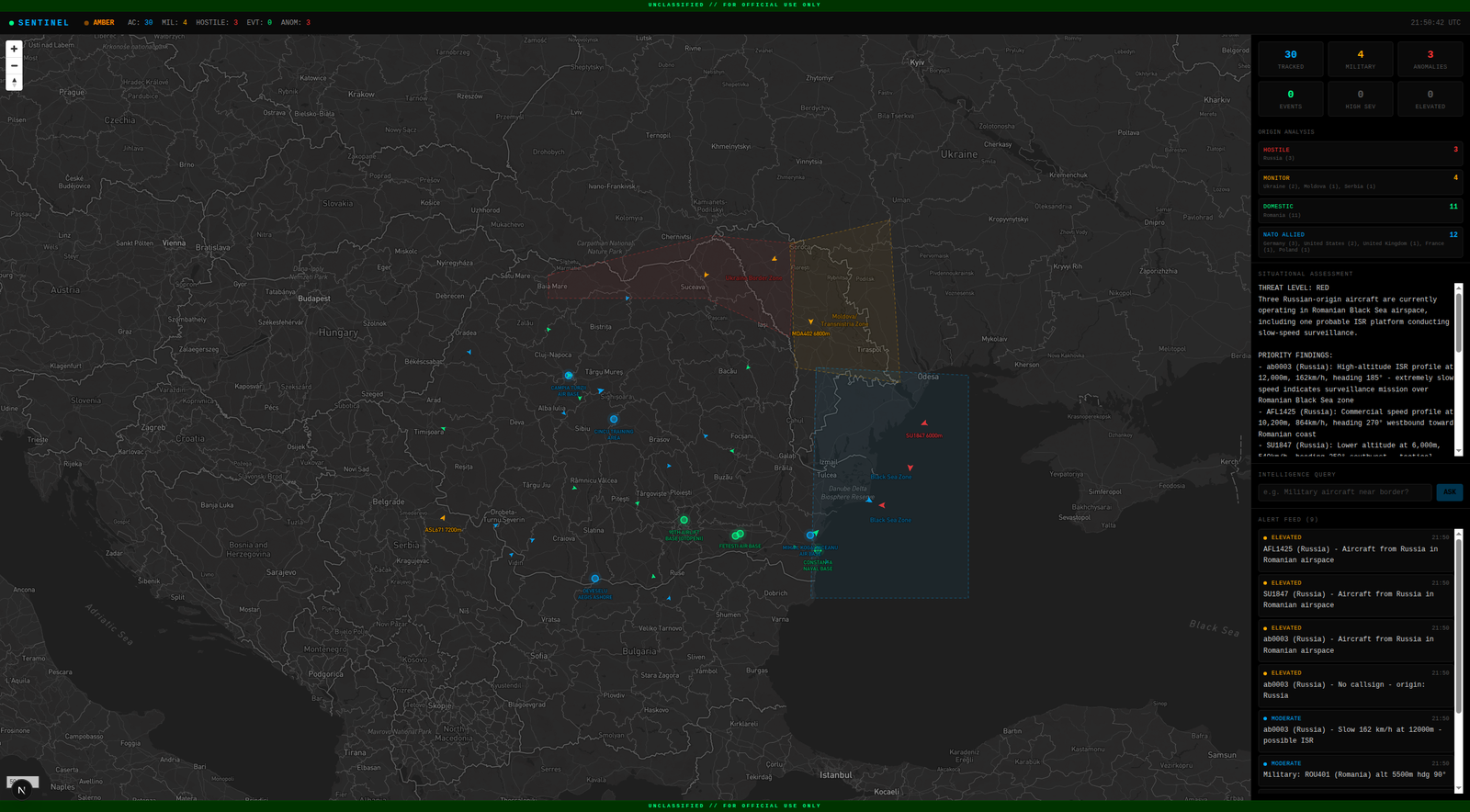Click the Deveselu Aegis Ashore site marker
Viewport: 1470px width, 812px height.
click(x=595, y=579)
